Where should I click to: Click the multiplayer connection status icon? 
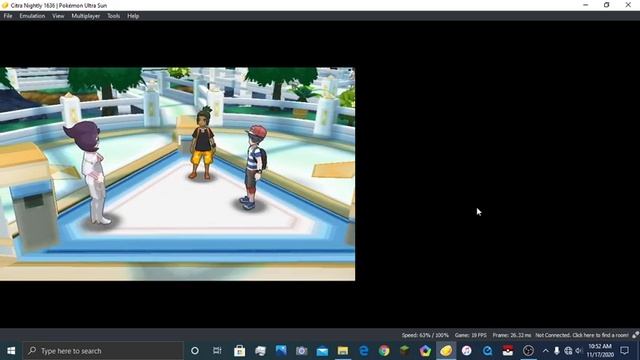pyautogui.click(x=636, y=335)
